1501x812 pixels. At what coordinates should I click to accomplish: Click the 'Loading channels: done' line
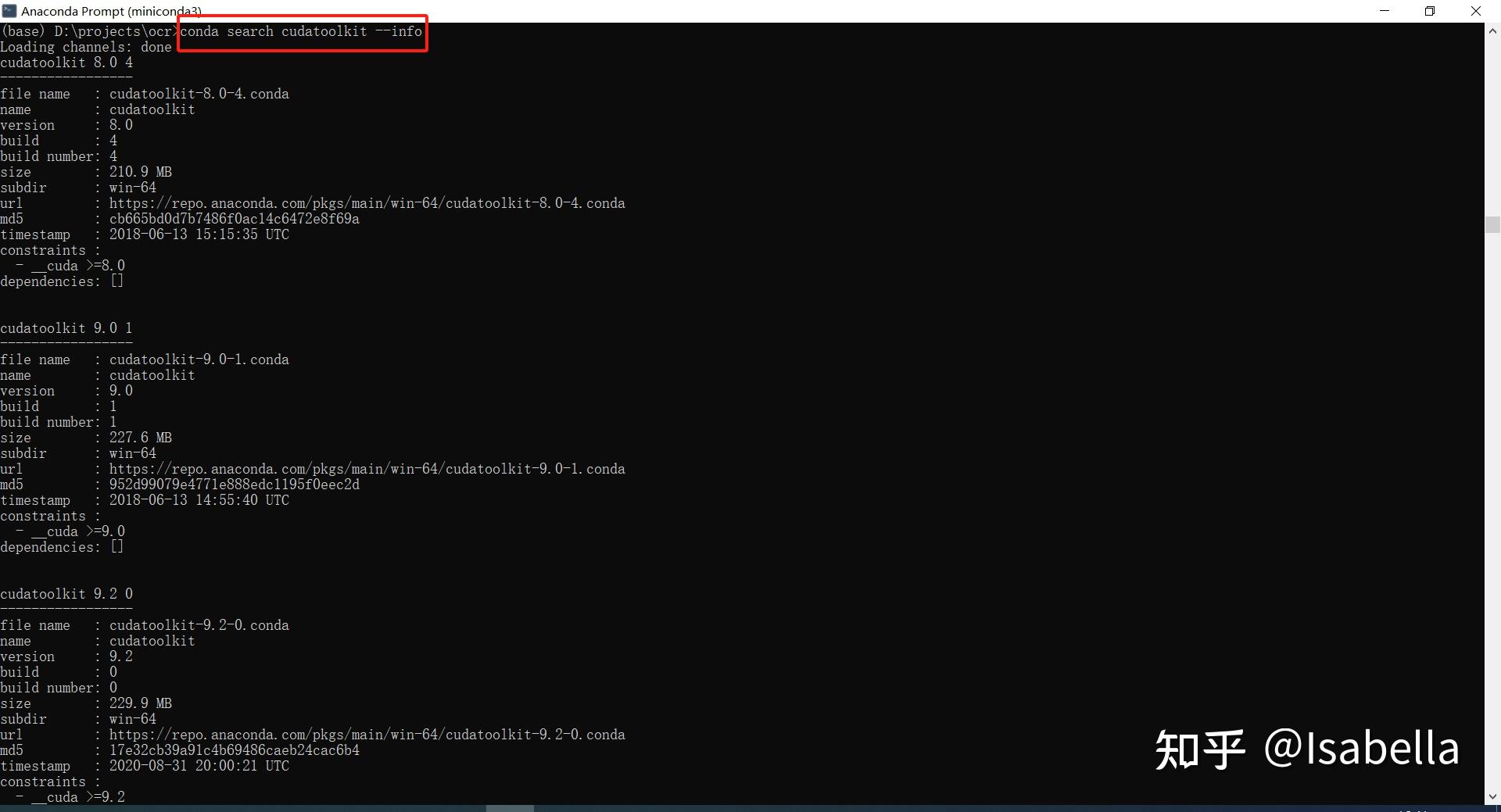tap(86, 47)
